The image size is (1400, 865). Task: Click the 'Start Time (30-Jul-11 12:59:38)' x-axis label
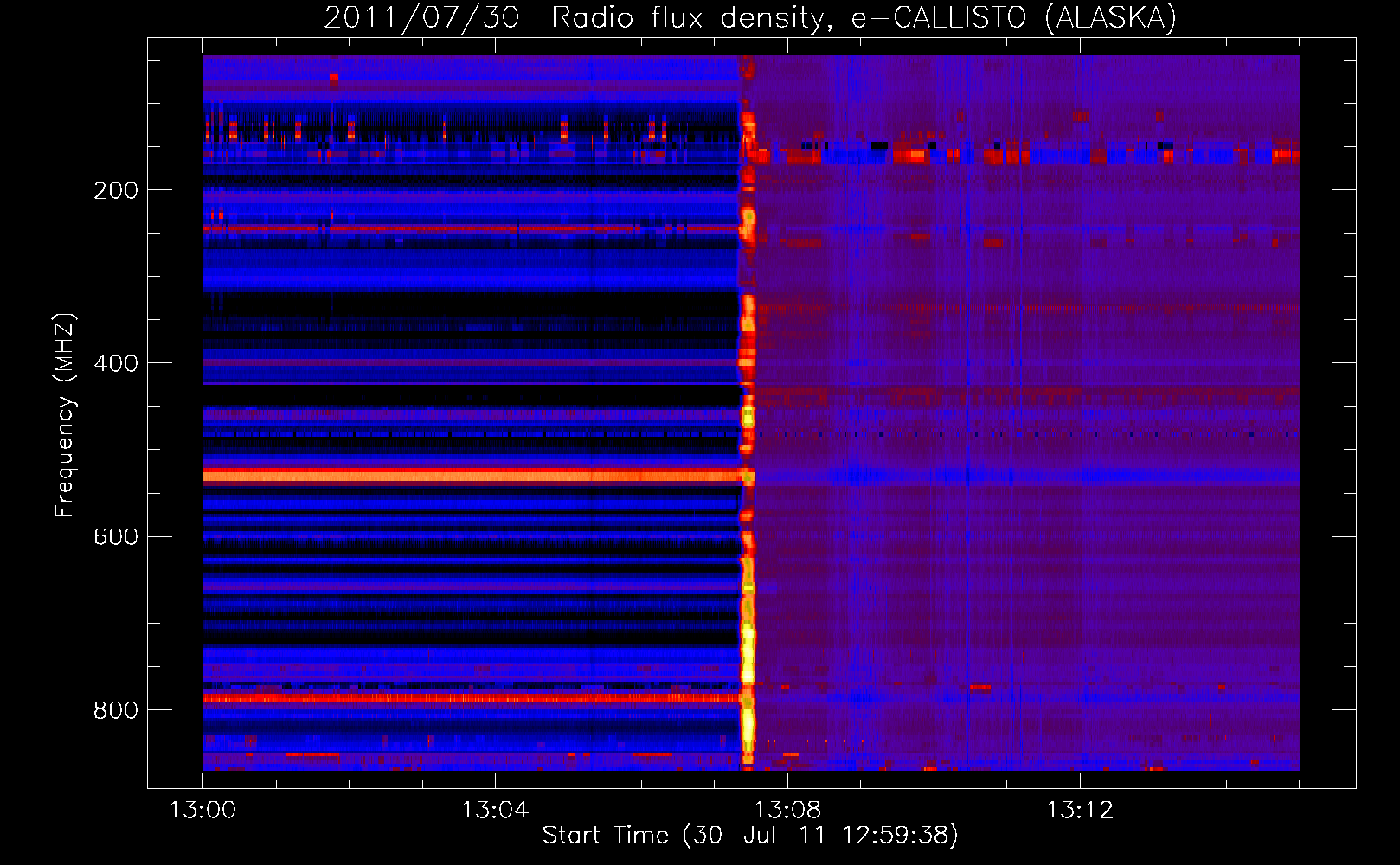tap(750, 835)
